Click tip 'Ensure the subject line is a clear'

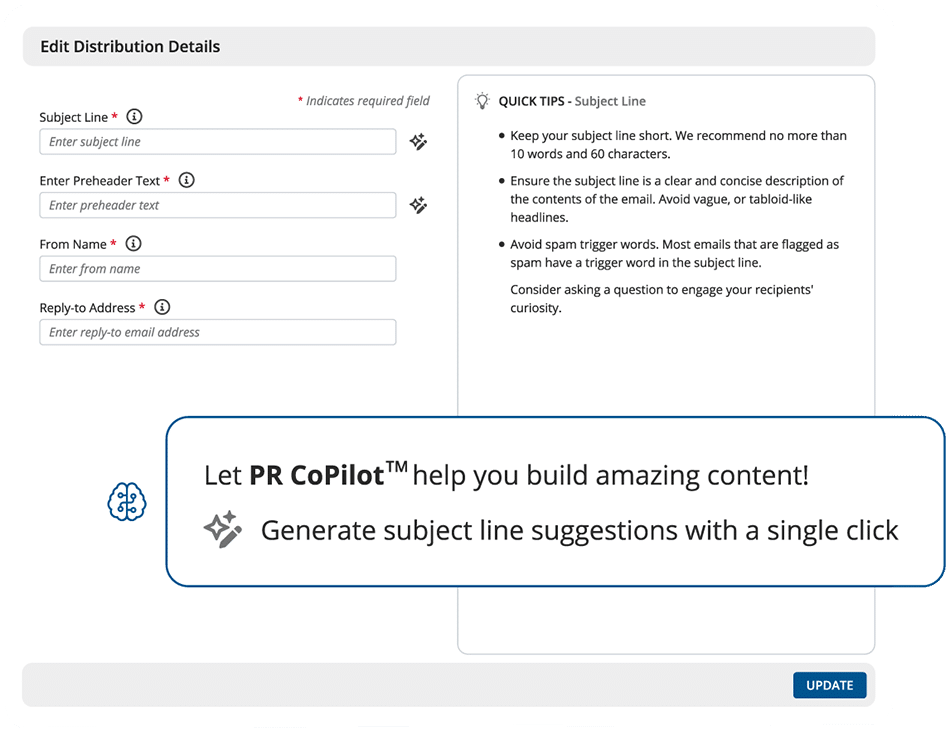tap(677, 199)
